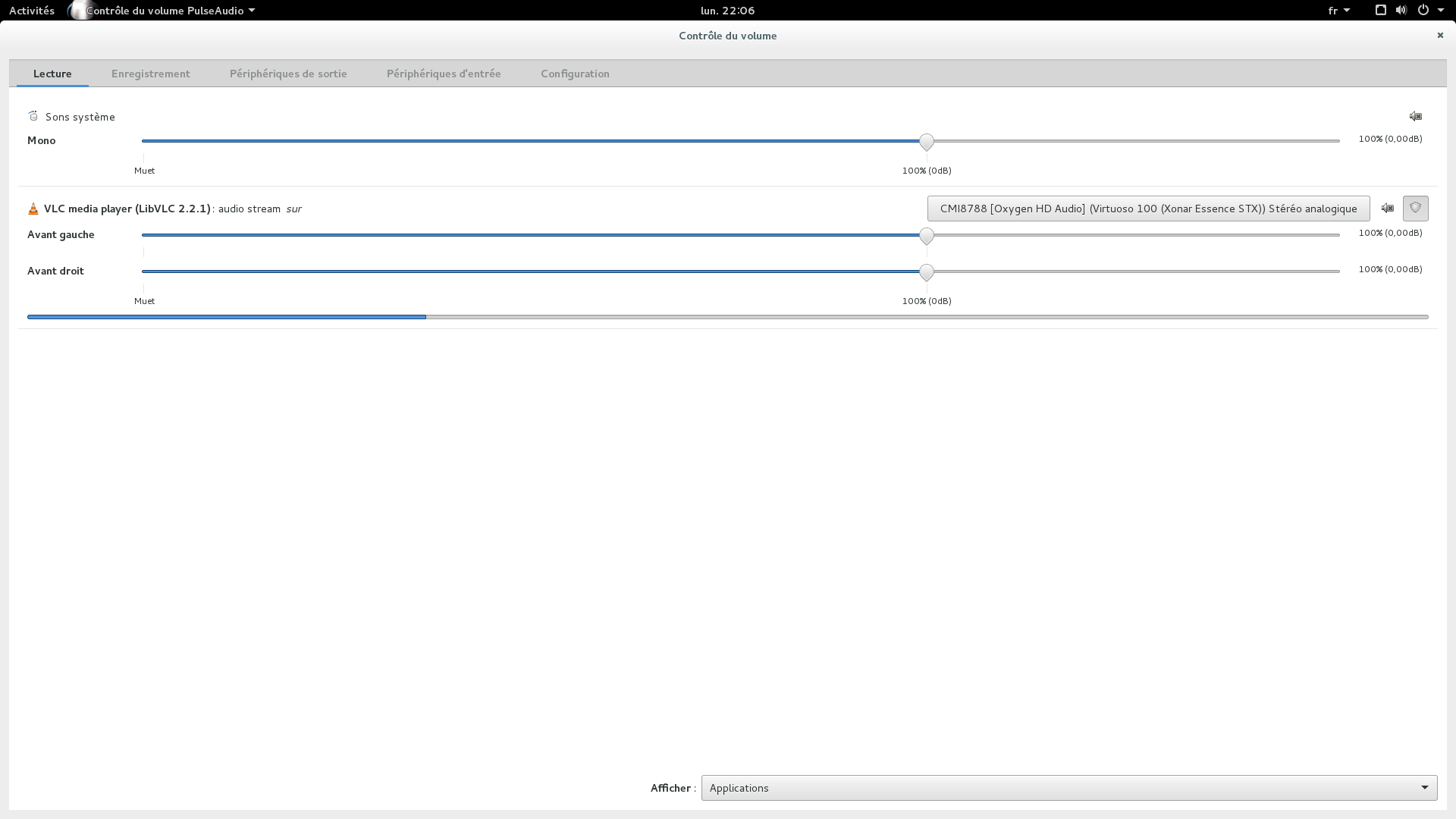
Task: Switch to the Enregistrement tab
Action: tap(150, 74)
